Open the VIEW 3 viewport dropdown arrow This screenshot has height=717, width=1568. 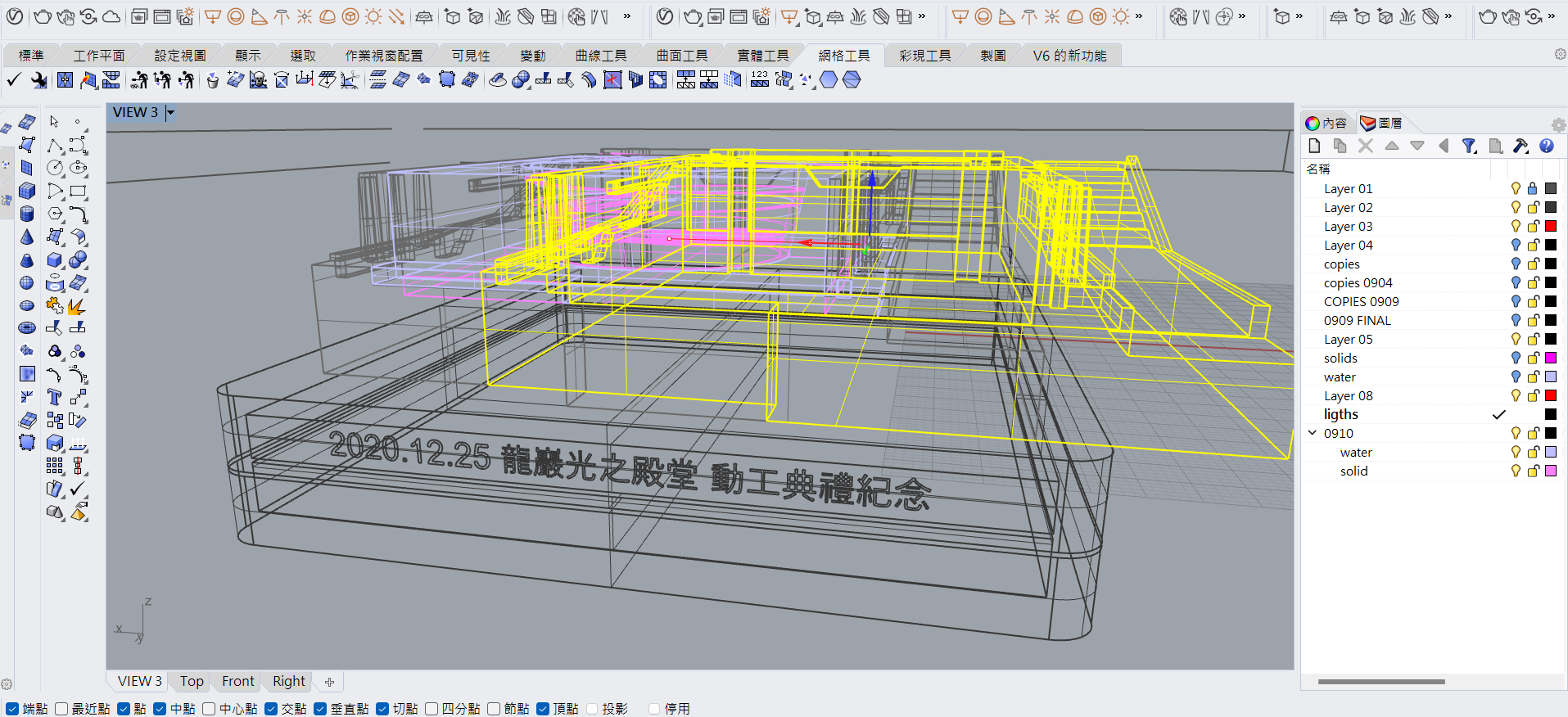coord(170,113)
